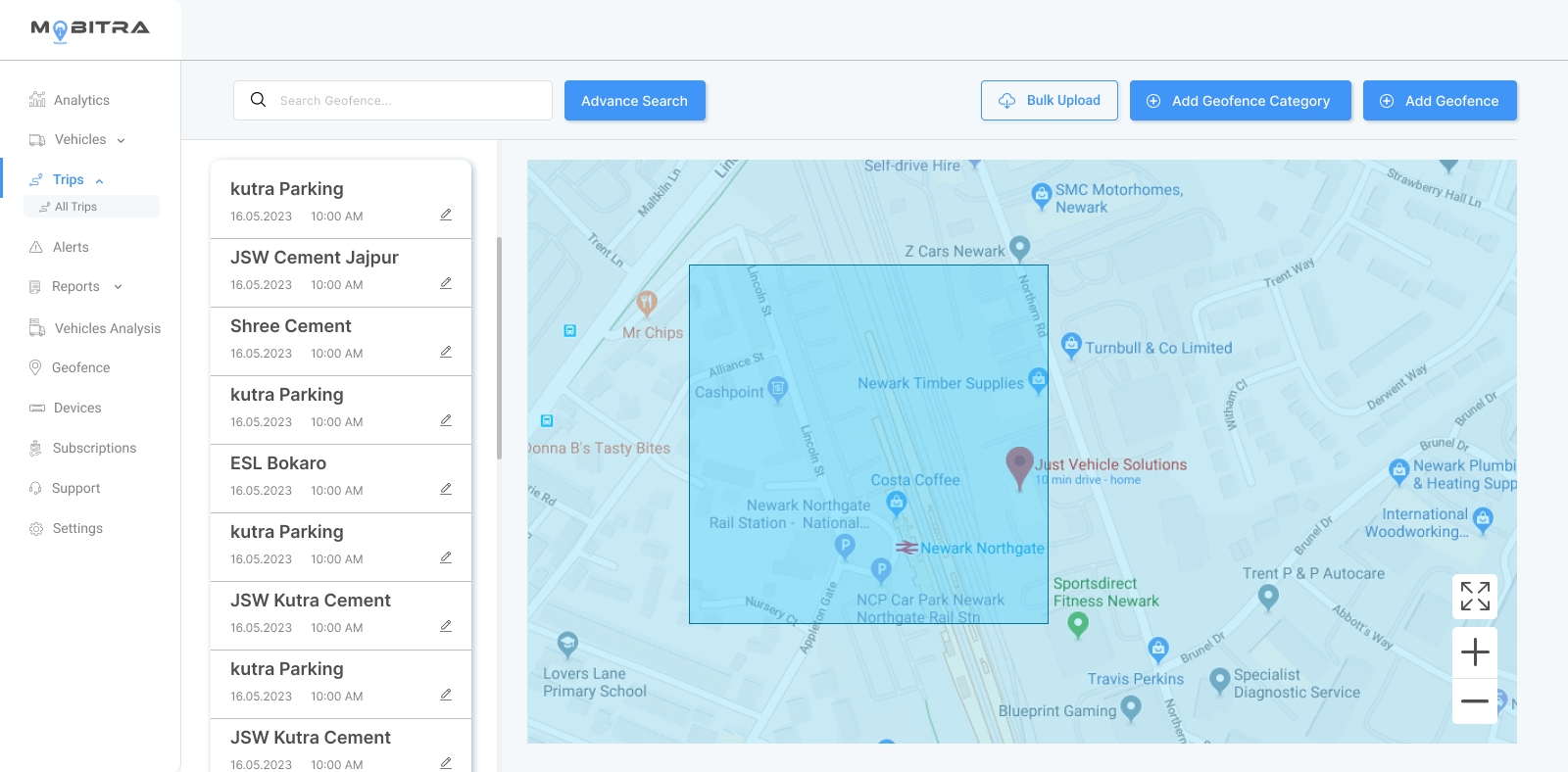
Task: Click International Woodworking map marker
Action: 1484,520
